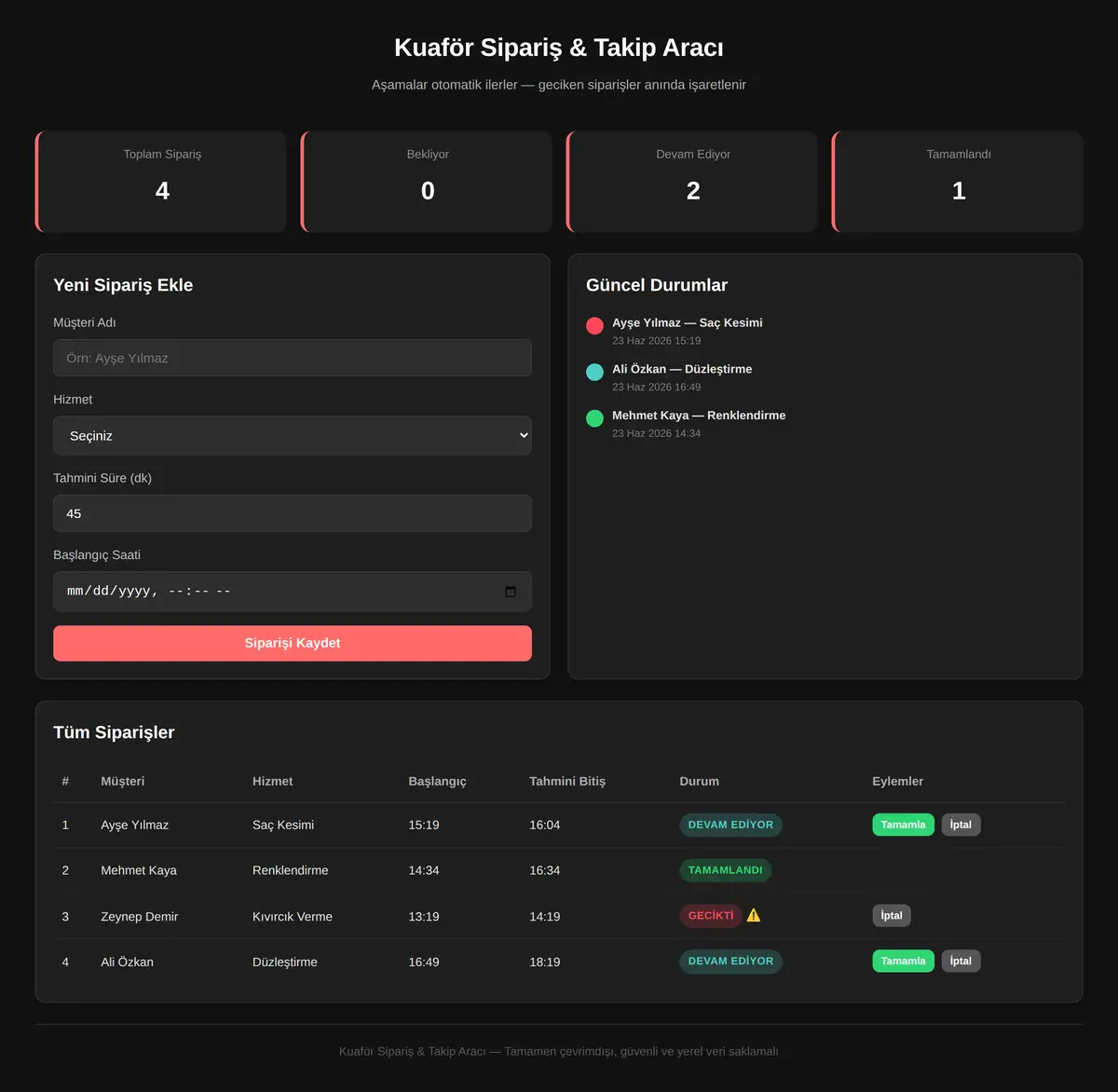Click the Başlangıç column header
Viewport: 1118px width, 1092px height.
[437, 782]
